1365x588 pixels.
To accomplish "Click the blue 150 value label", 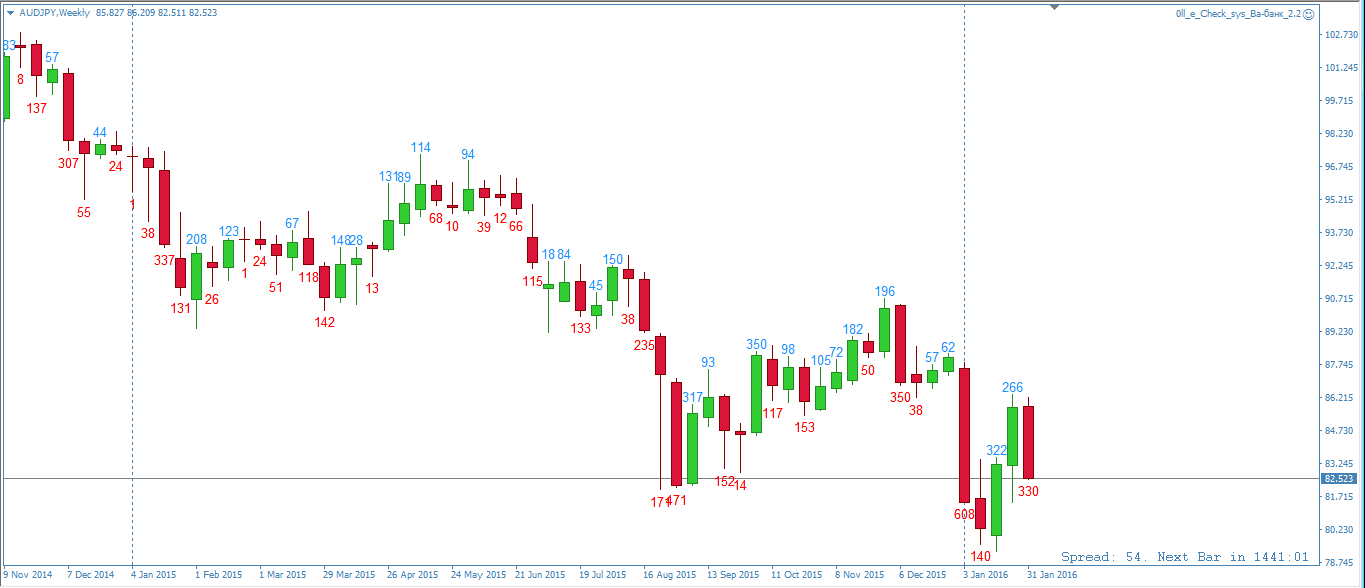I will pos(612,260).
